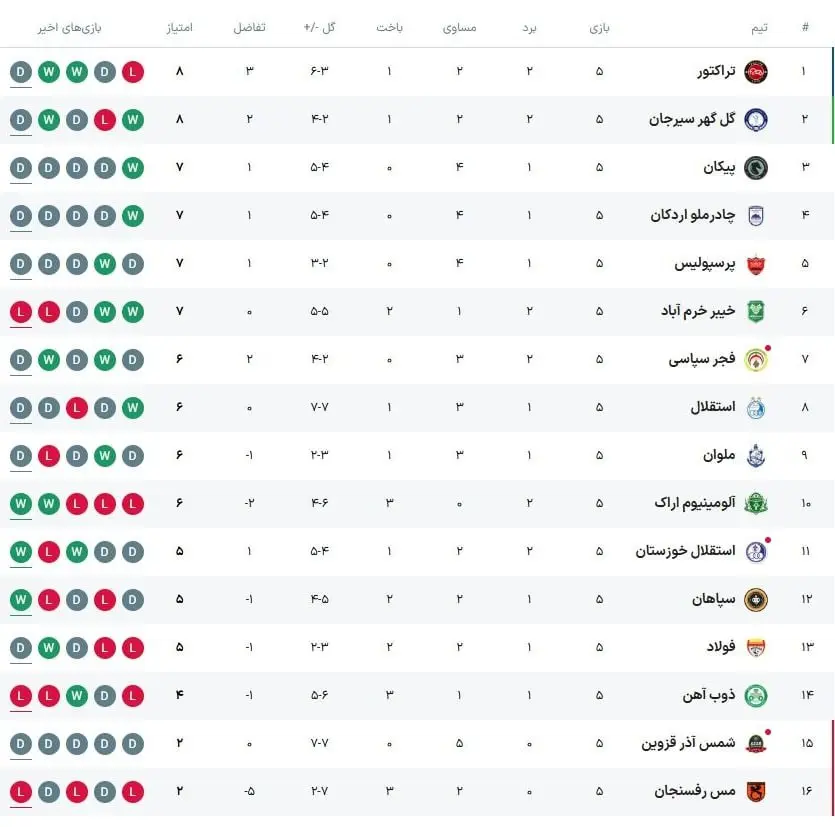Click Paykan's green W result badge

pos(133,168)
